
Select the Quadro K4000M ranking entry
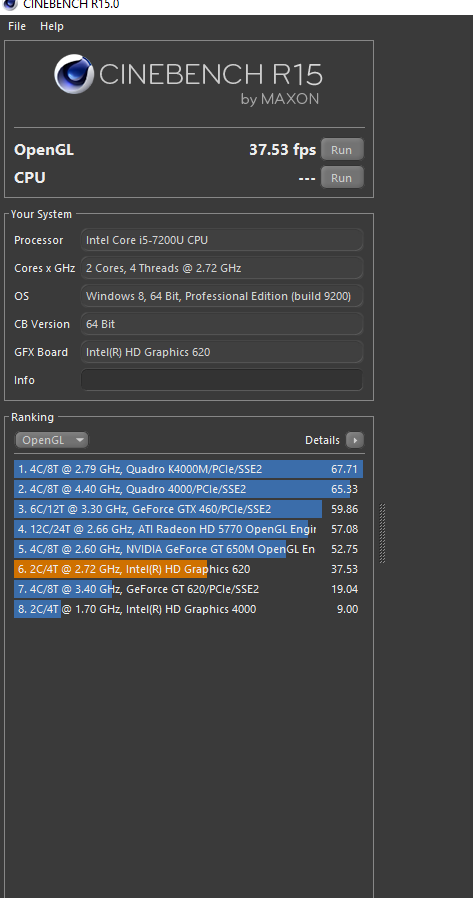click(x=188, y=470)
